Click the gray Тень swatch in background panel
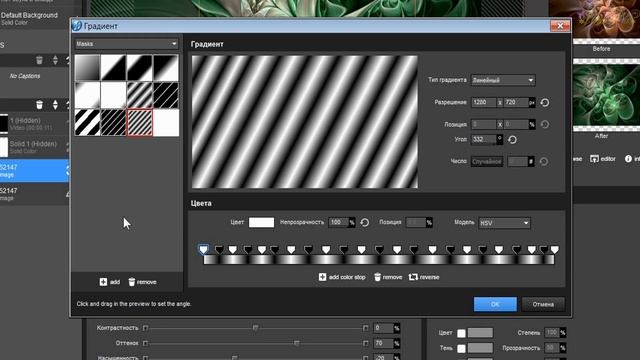The image size is (640, 360). 480,348
